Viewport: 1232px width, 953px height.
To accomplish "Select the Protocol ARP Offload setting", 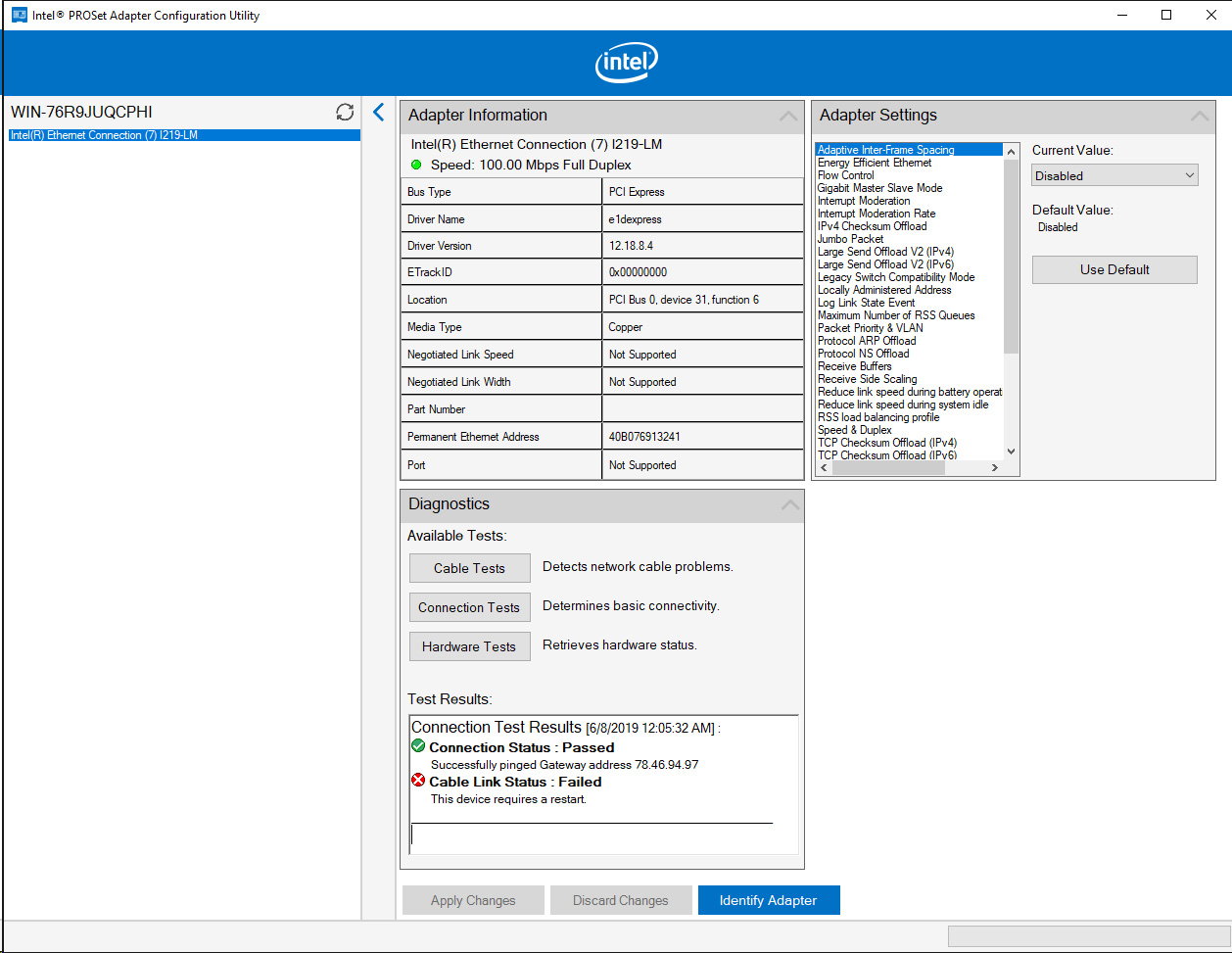I will coord(909,341).
